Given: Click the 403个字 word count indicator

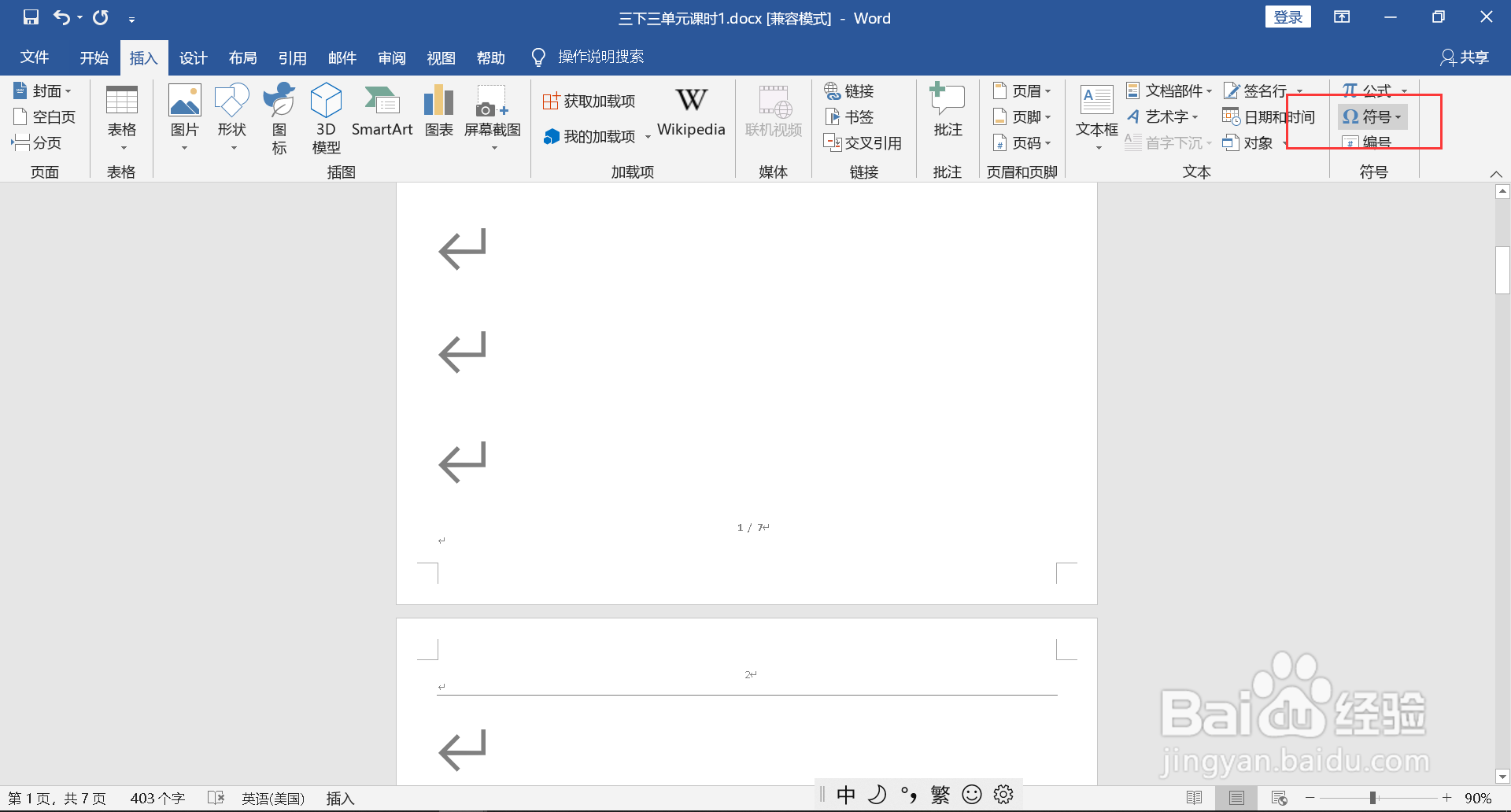Looking at the screenshot, I should (x=157, y=797).
